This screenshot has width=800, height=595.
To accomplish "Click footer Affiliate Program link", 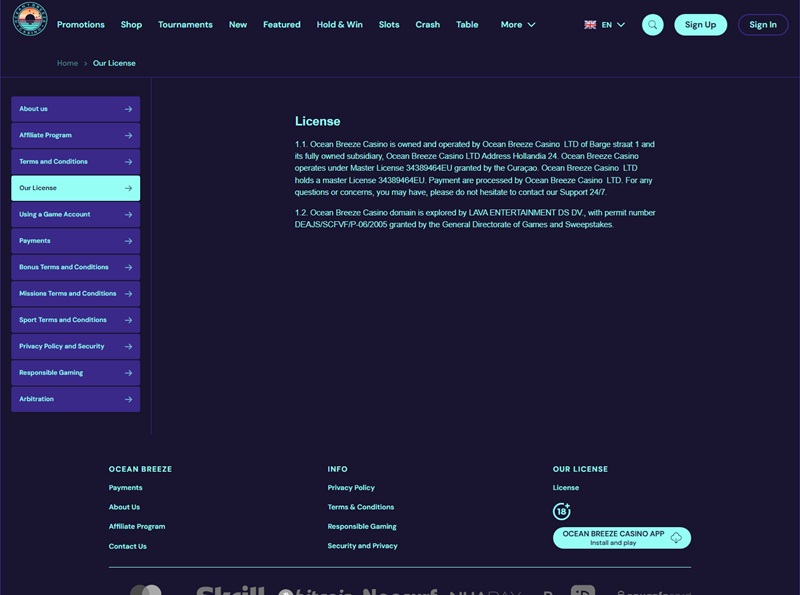I will tap(137, 527).
